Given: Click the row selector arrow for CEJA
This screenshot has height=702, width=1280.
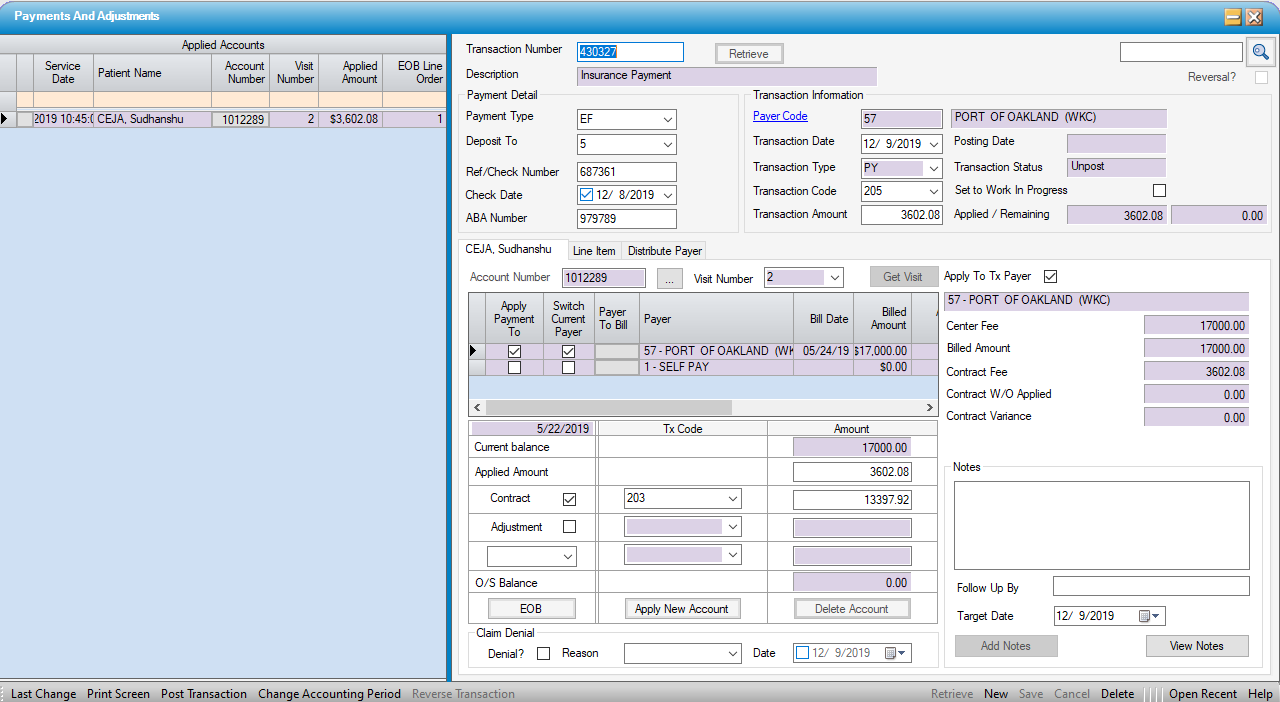Looking at the screenshot, I should [x=7, y=119].
